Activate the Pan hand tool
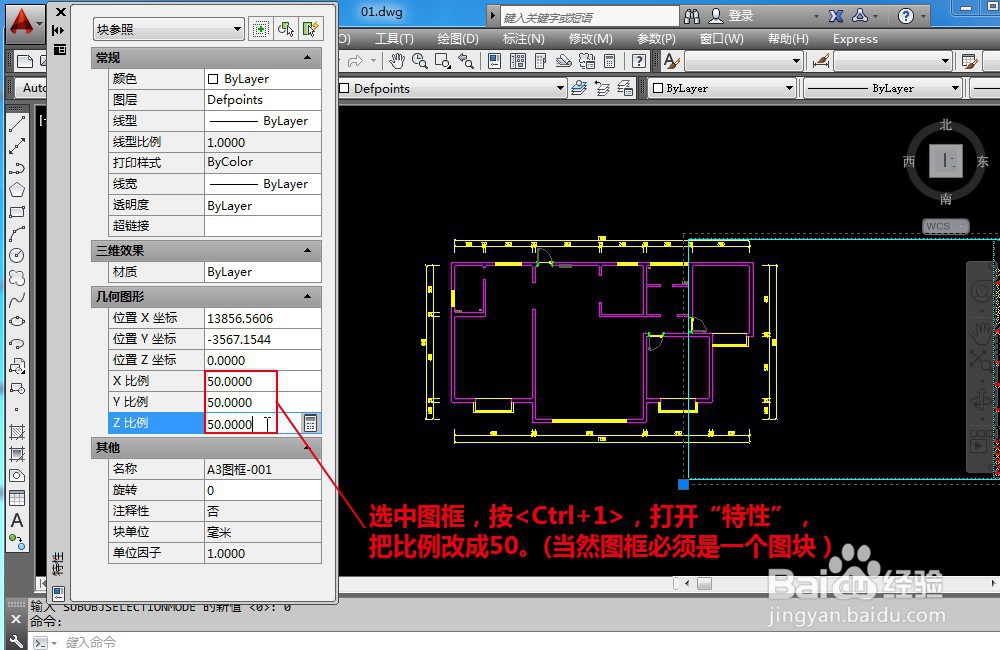 click(397, 61)
